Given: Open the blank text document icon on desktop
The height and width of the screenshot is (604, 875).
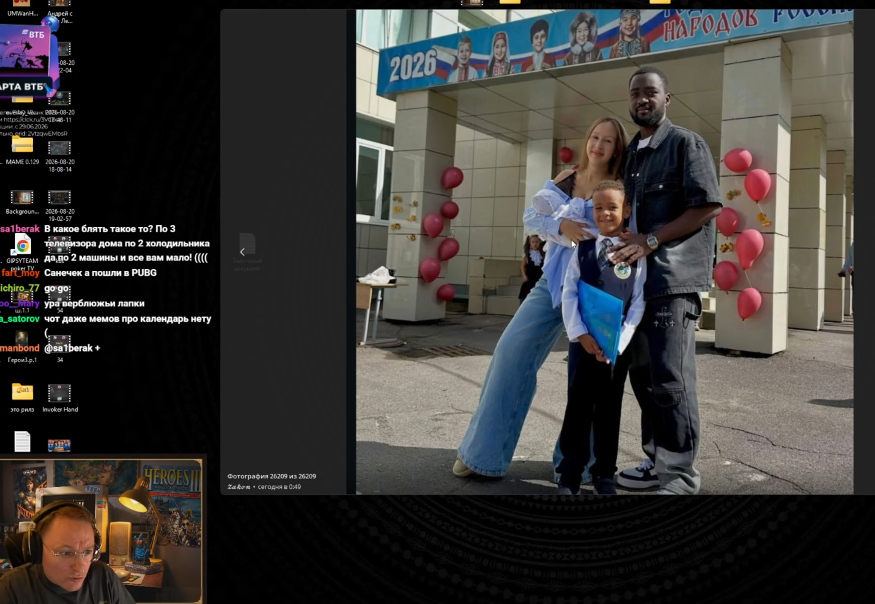Looking at the screenshot, I should [22, 442].
